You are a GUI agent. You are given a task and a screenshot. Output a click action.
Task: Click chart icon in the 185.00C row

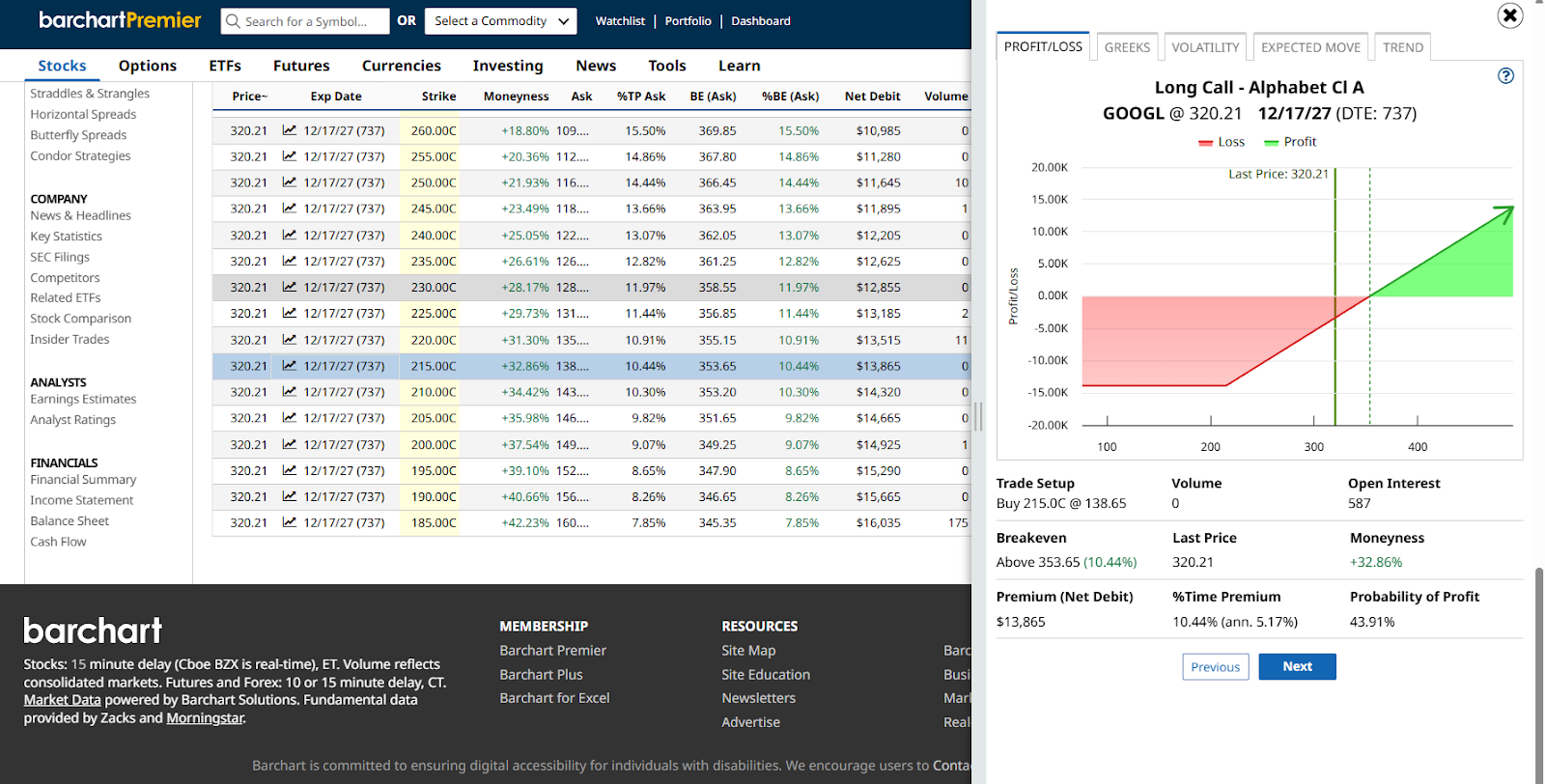290,522
